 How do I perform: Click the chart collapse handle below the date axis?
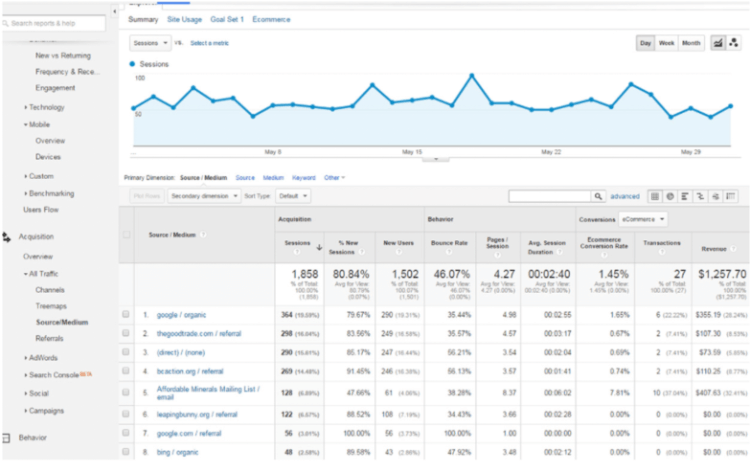click(x=435, y=159)
